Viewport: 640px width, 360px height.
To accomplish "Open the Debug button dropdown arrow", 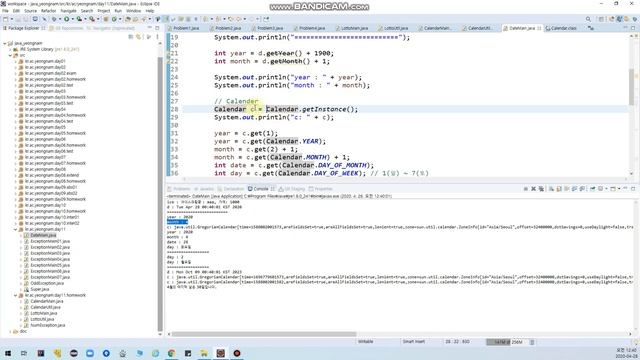I will coord(60,19).
